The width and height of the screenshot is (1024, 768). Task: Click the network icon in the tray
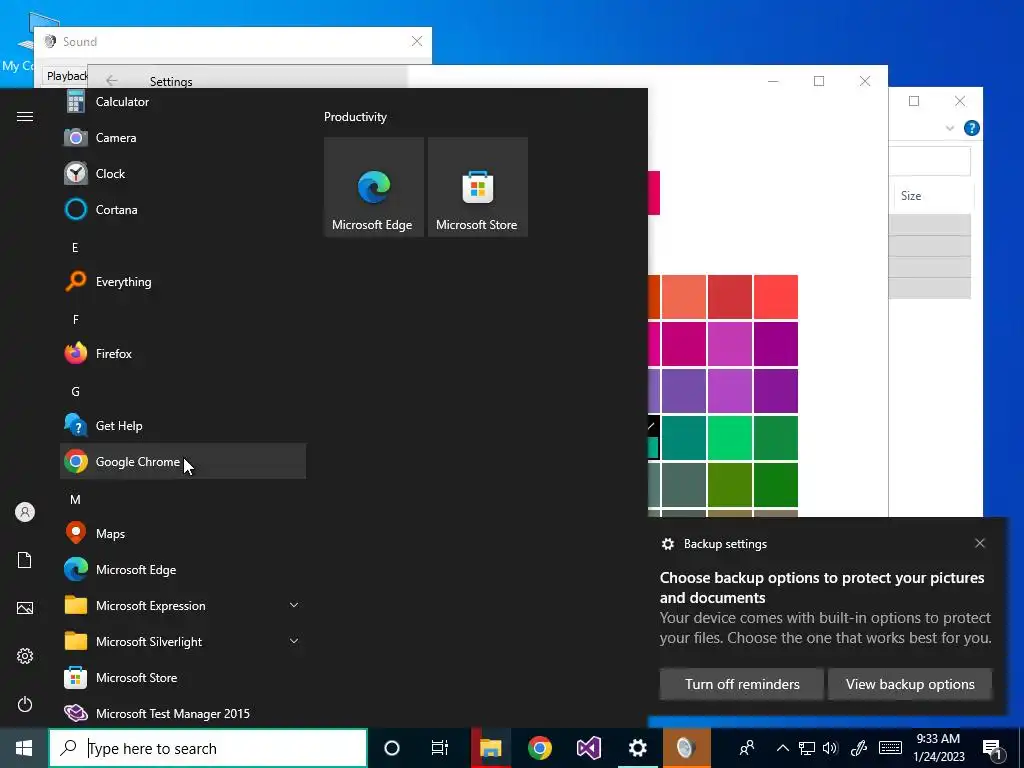click(807, 748)
